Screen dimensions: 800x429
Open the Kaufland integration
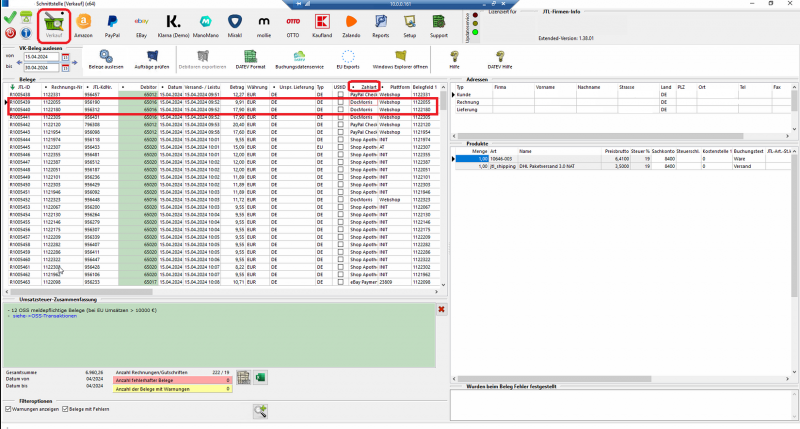click(323, 24)
